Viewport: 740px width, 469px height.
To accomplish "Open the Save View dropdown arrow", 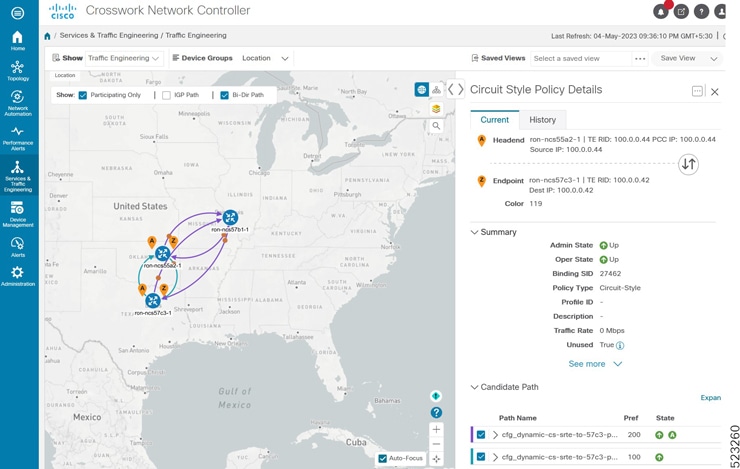I will pos(714,59).
